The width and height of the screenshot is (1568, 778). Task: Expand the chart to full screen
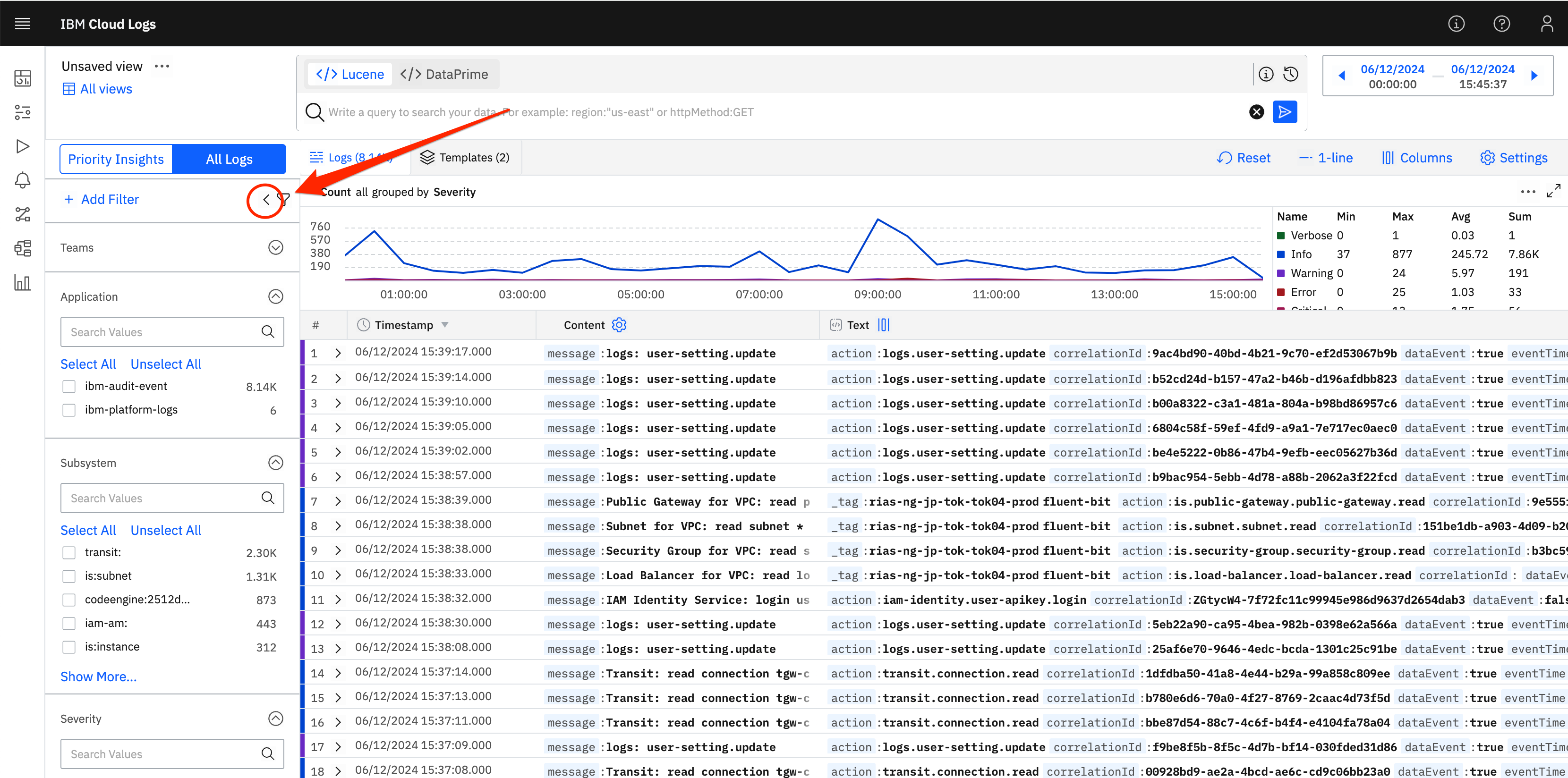point(1553,192)
